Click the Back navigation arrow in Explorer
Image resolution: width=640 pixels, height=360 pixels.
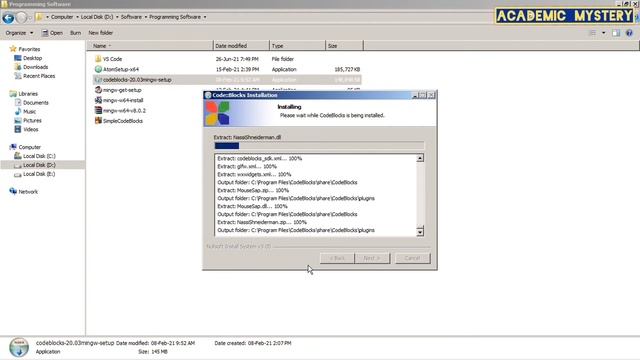(8, 18)
